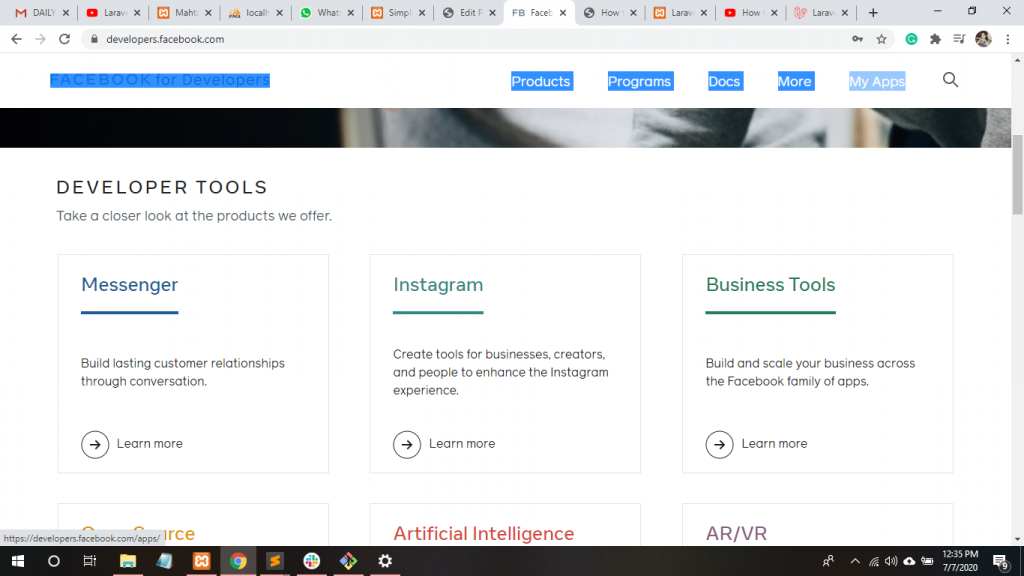Open Settings gear on the taskbar
1024x576 pixels.
pos(385,561)
